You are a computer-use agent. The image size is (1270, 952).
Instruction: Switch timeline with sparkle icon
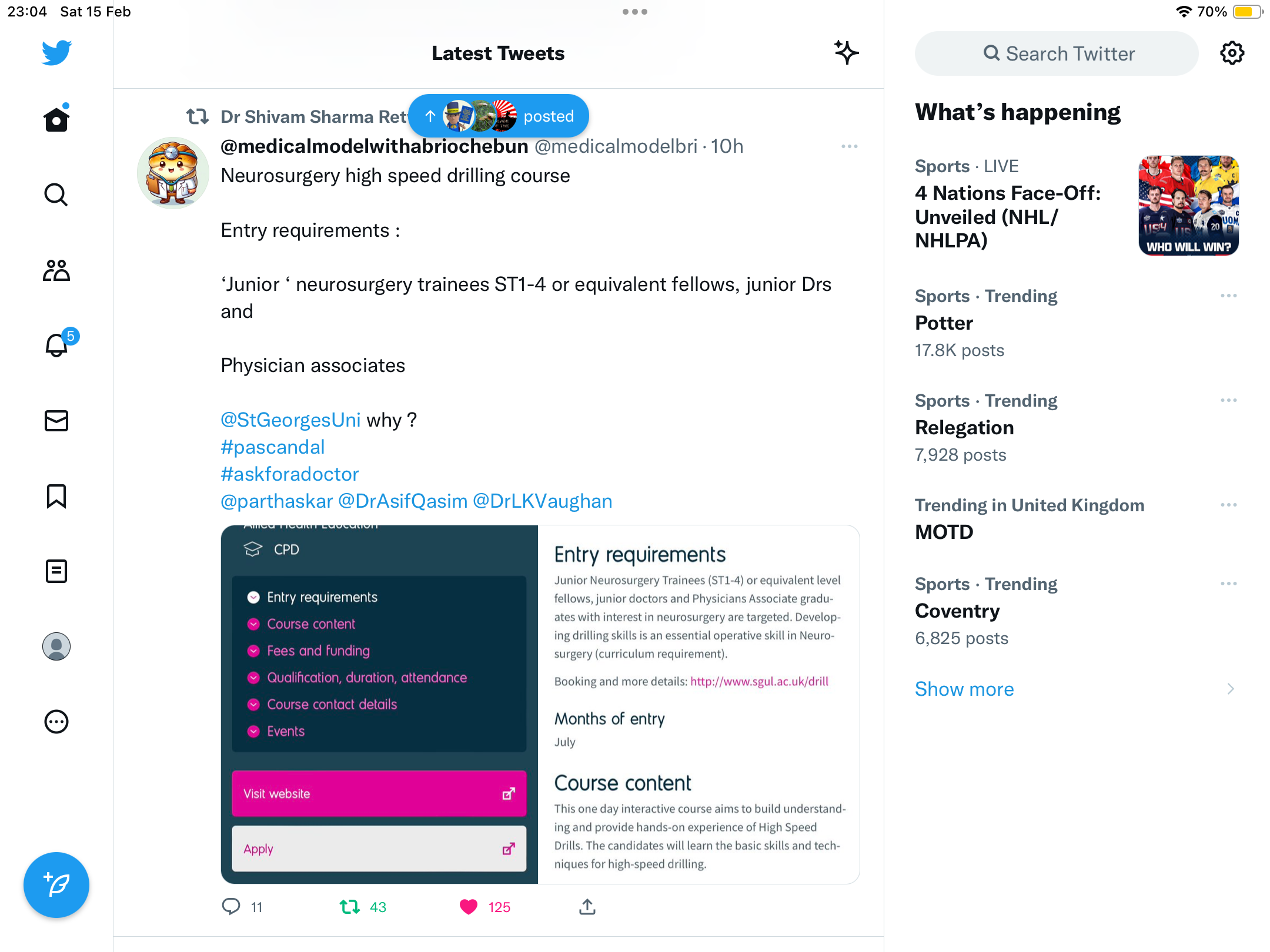pos(846,53)
